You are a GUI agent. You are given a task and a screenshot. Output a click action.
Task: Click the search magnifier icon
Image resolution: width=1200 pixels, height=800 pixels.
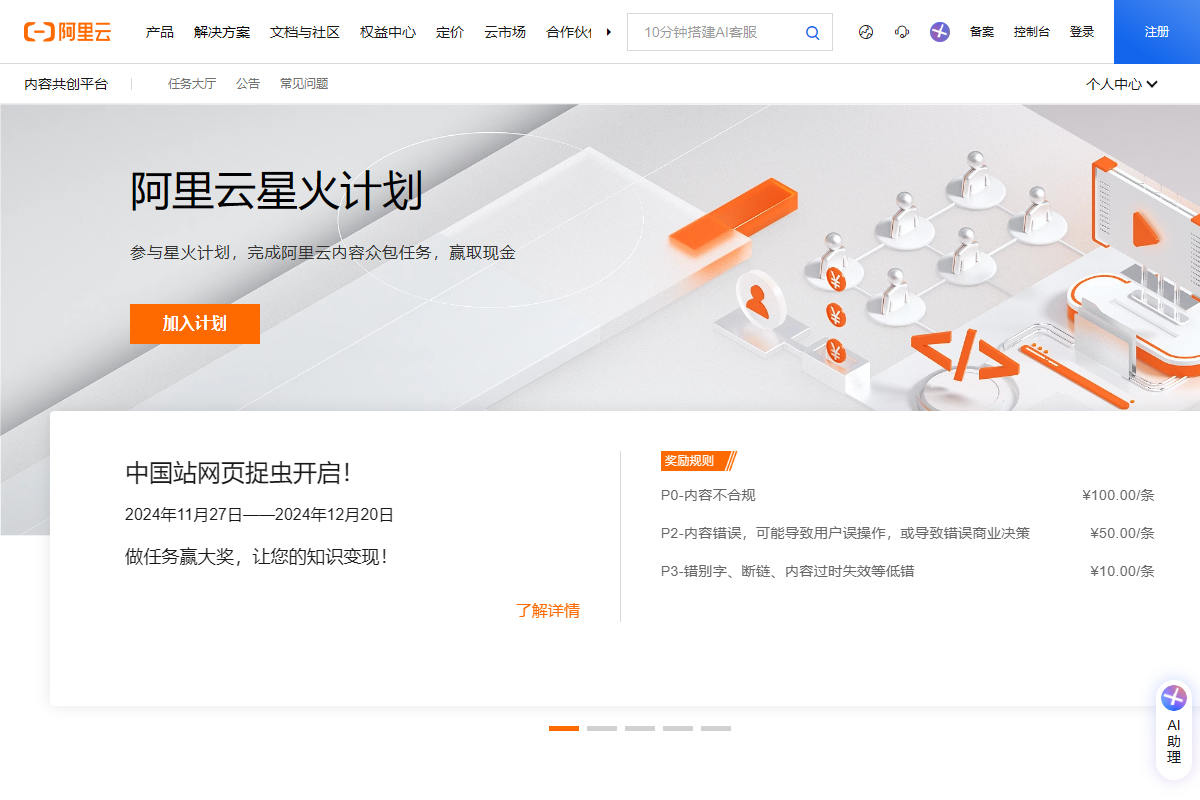(x=812, y=32)
